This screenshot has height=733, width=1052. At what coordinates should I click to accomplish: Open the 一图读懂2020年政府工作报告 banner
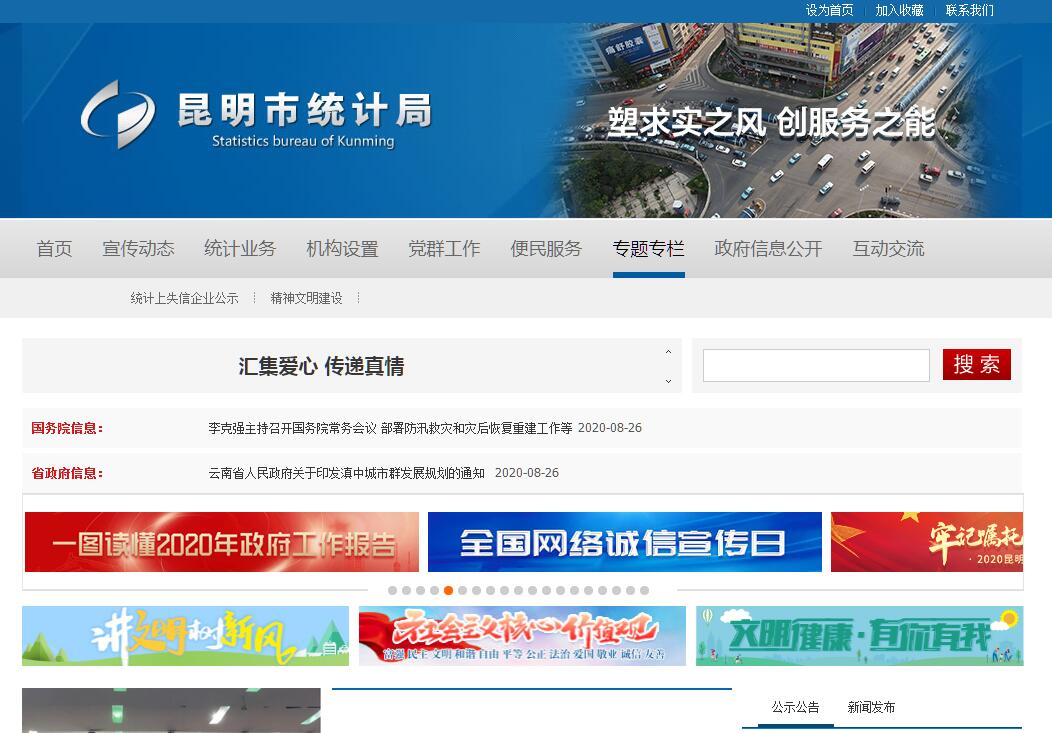[x=222, y=542]
